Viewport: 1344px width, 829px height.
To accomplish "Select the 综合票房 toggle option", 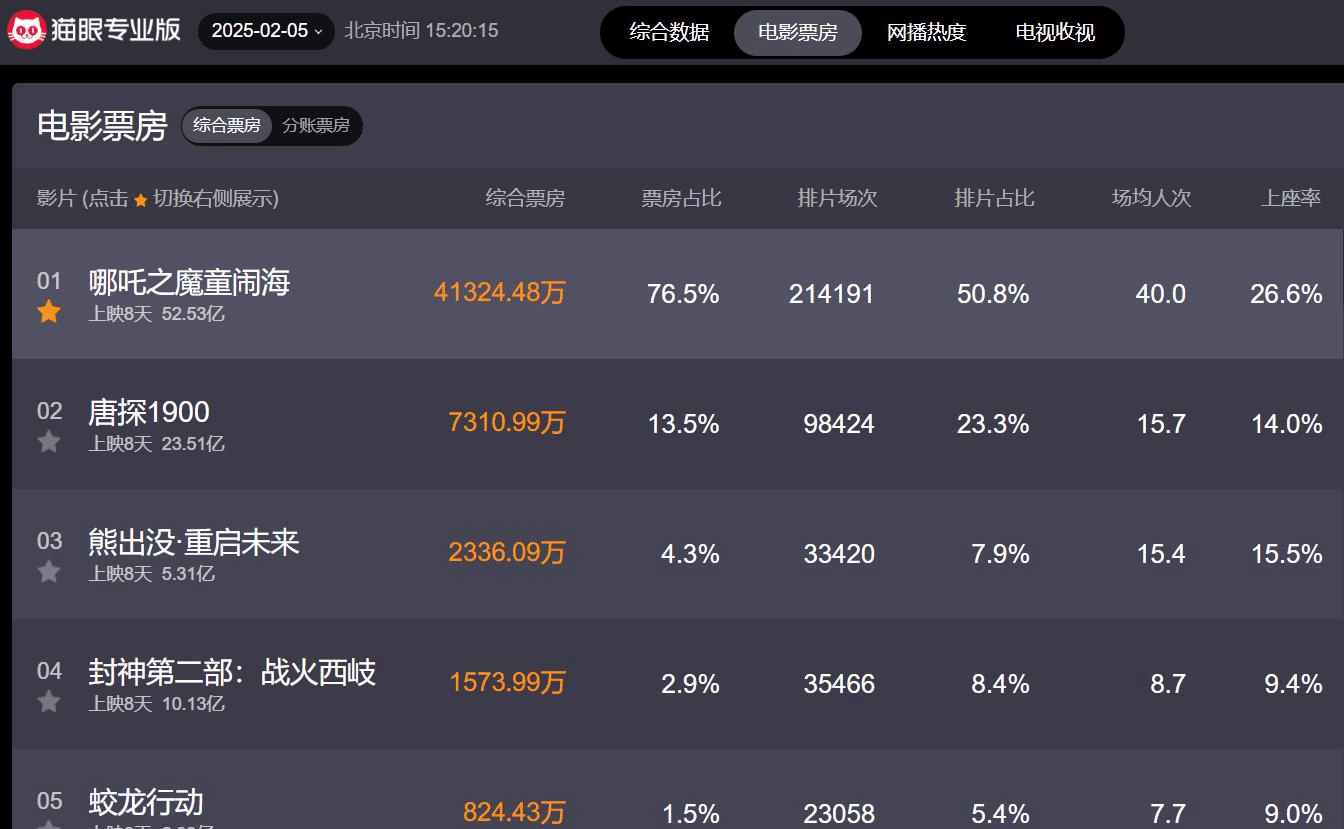I will [227, 126].
